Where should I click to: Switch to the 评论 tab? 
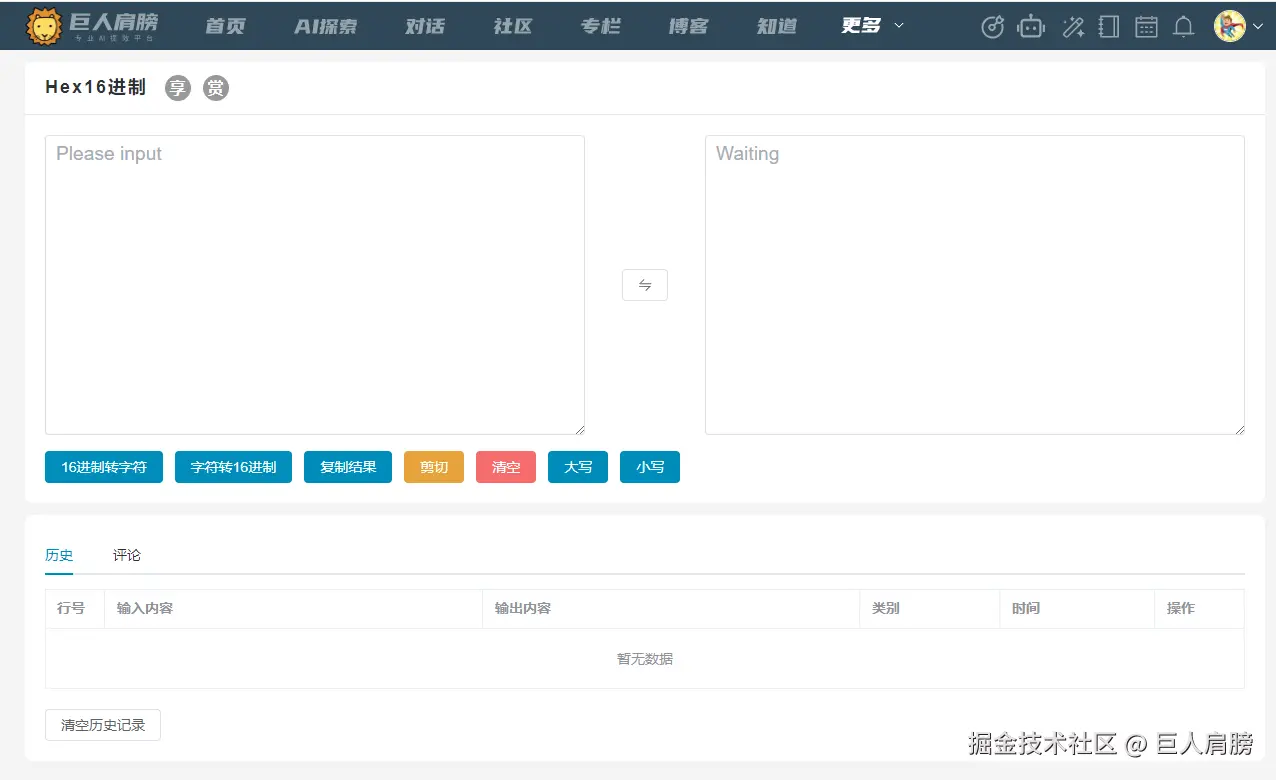point(127,555)
